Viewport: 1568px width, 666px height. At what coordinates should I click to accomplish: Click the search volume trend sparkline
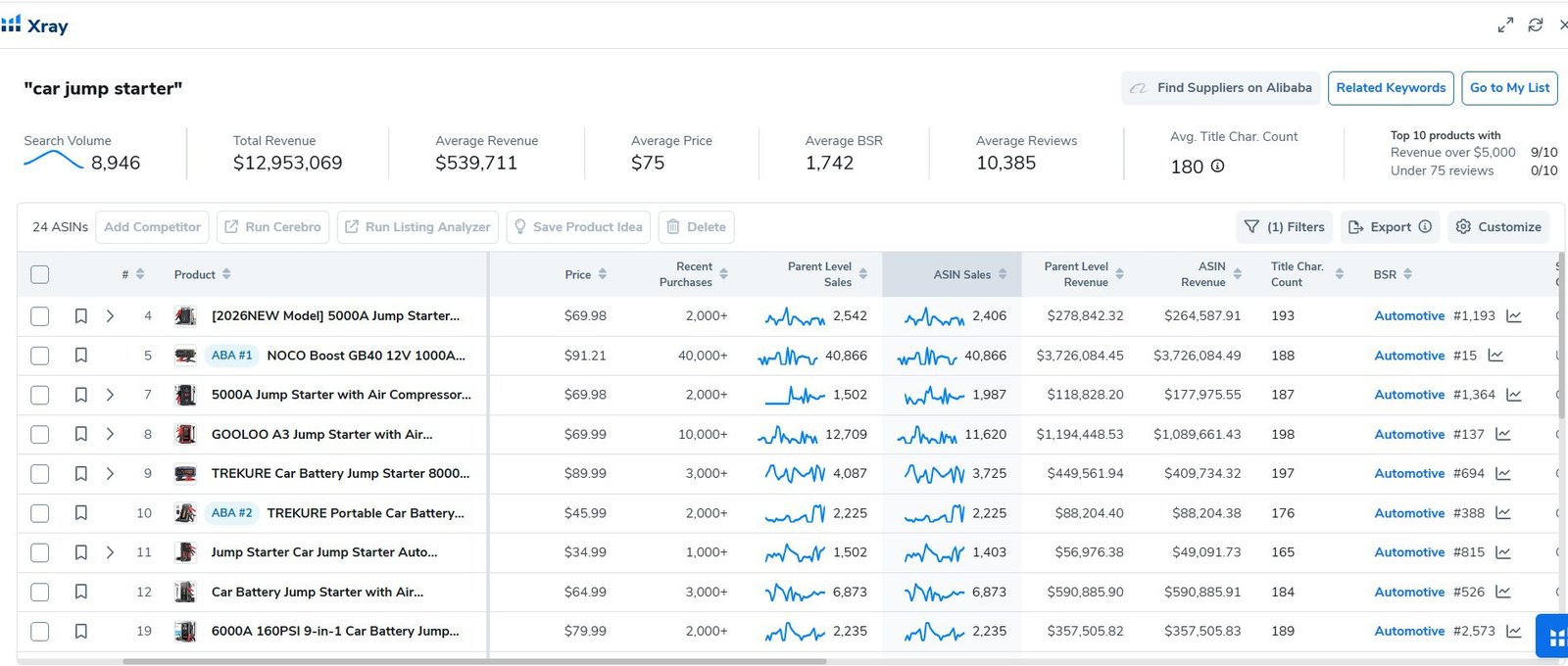tap(53, 161)
